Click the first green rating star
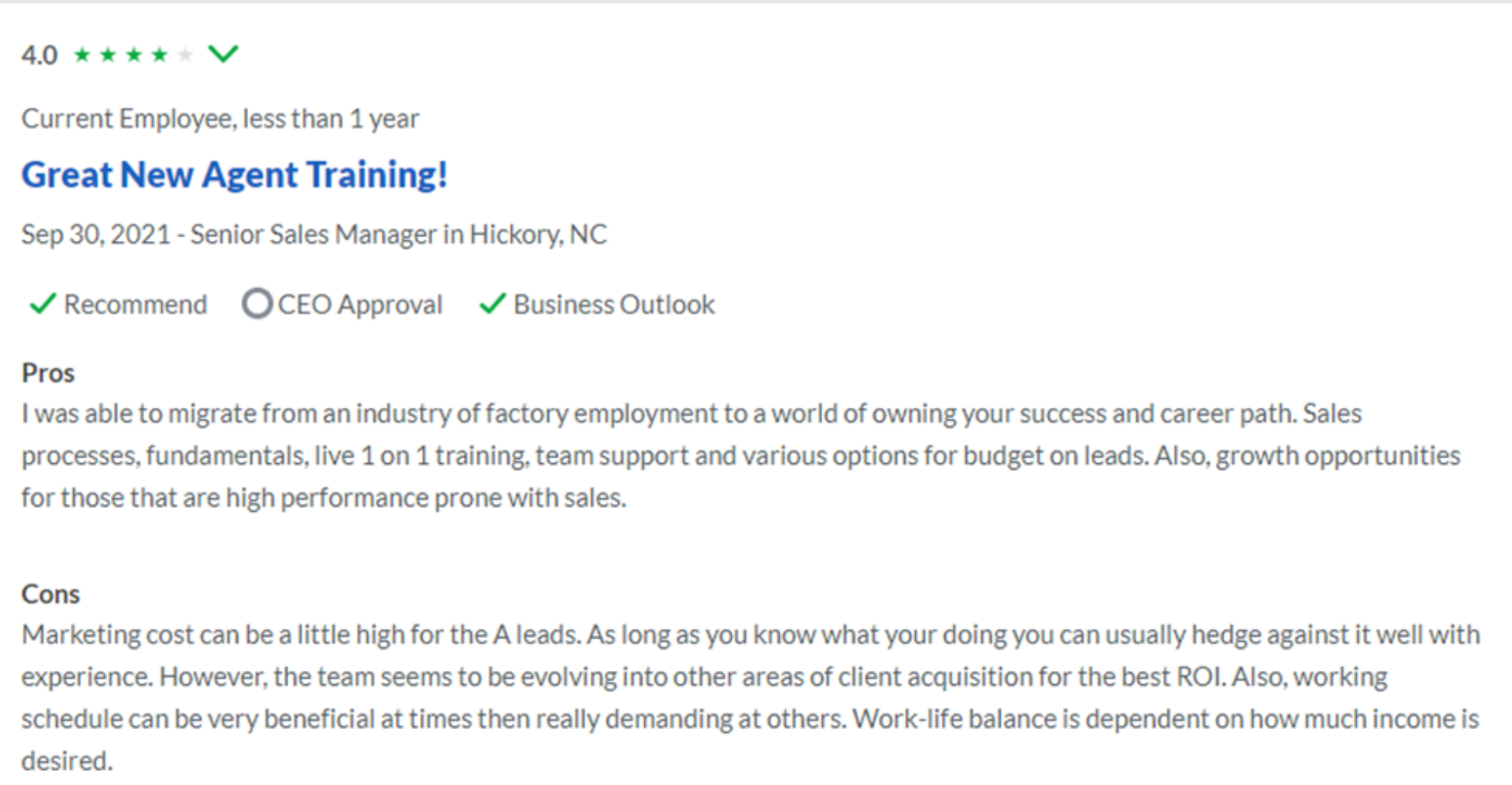This screenshot has height=785, width=1512. pyautogui.click(x=82, y=54)
